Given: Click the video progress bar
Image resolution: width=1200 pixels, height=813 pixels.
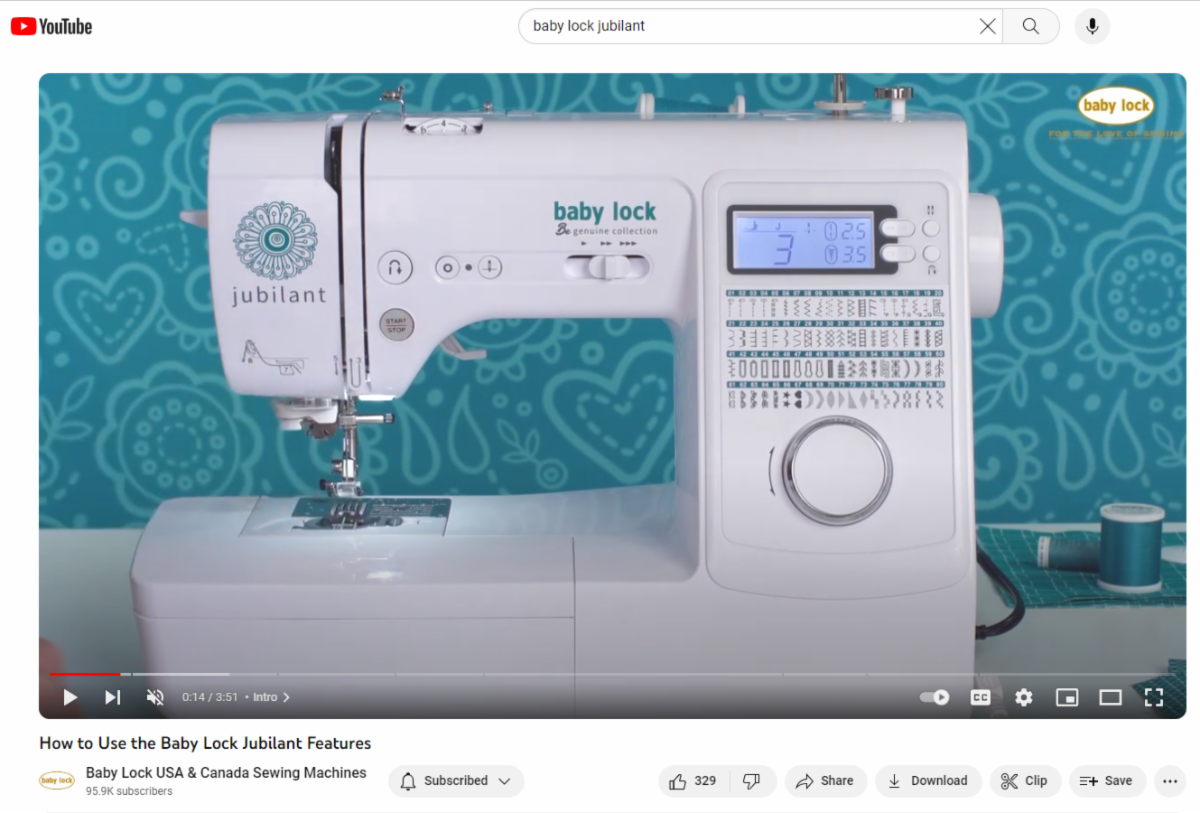Looking at the screenshot, I should [600, 674].
